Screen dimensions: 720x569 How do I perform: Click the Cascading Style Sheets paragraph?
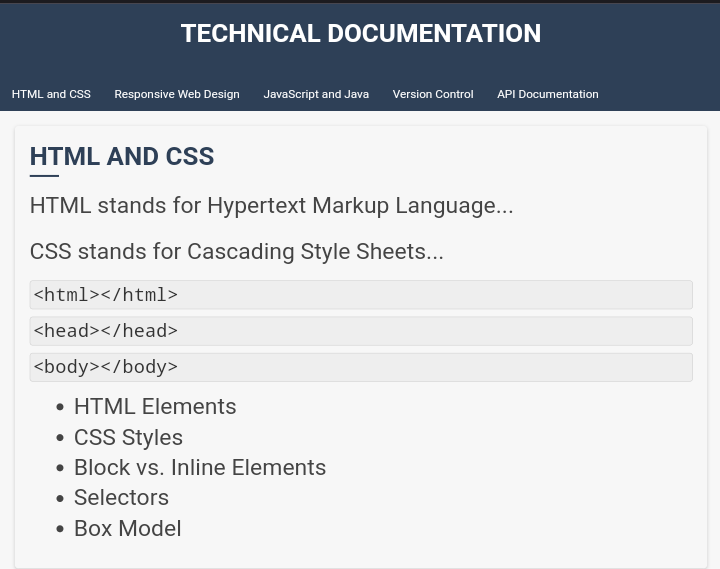coord(236,252)
